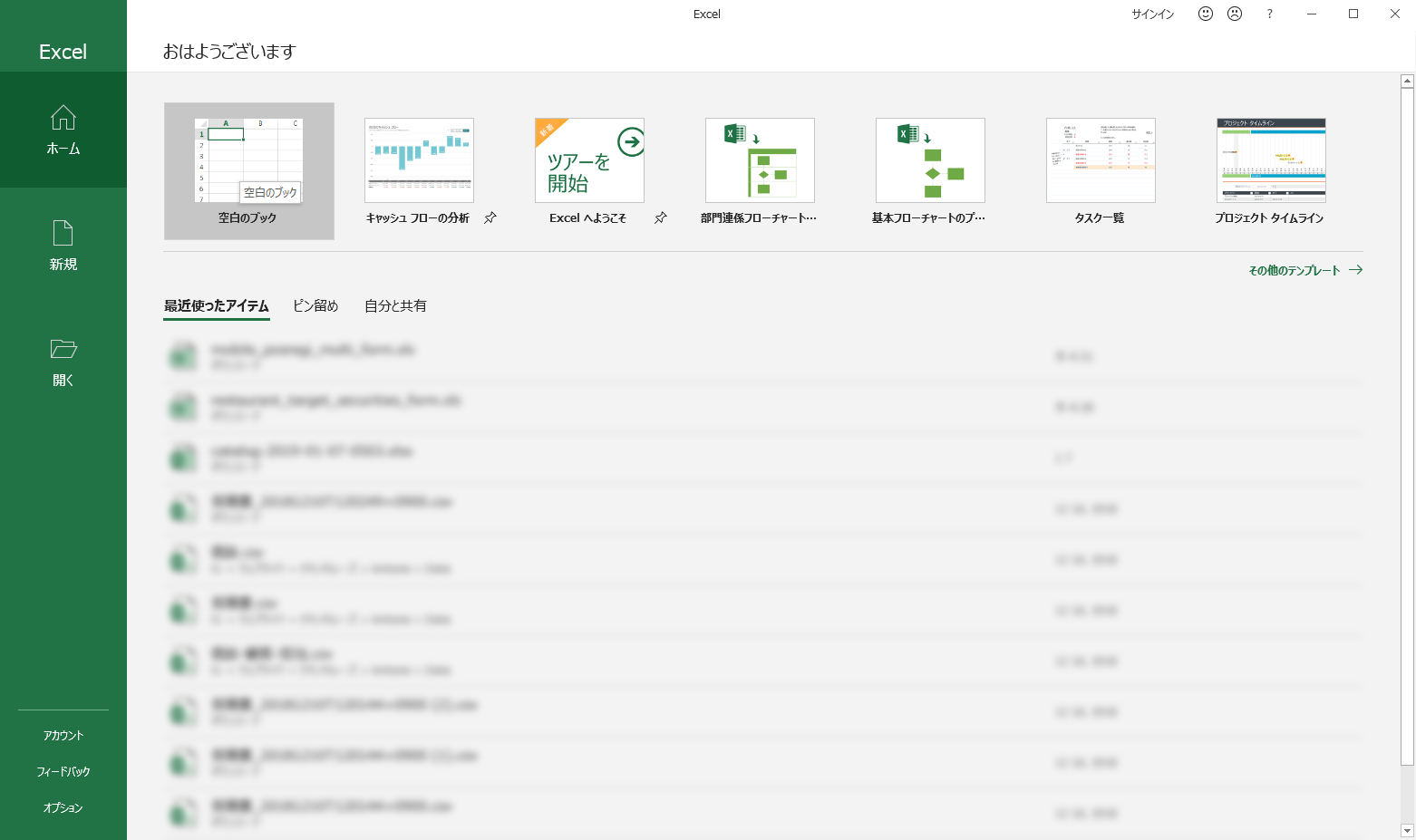1416x840 pixels.
Task: Click the frowning face feedback icon
Action: pos(1235,14)
